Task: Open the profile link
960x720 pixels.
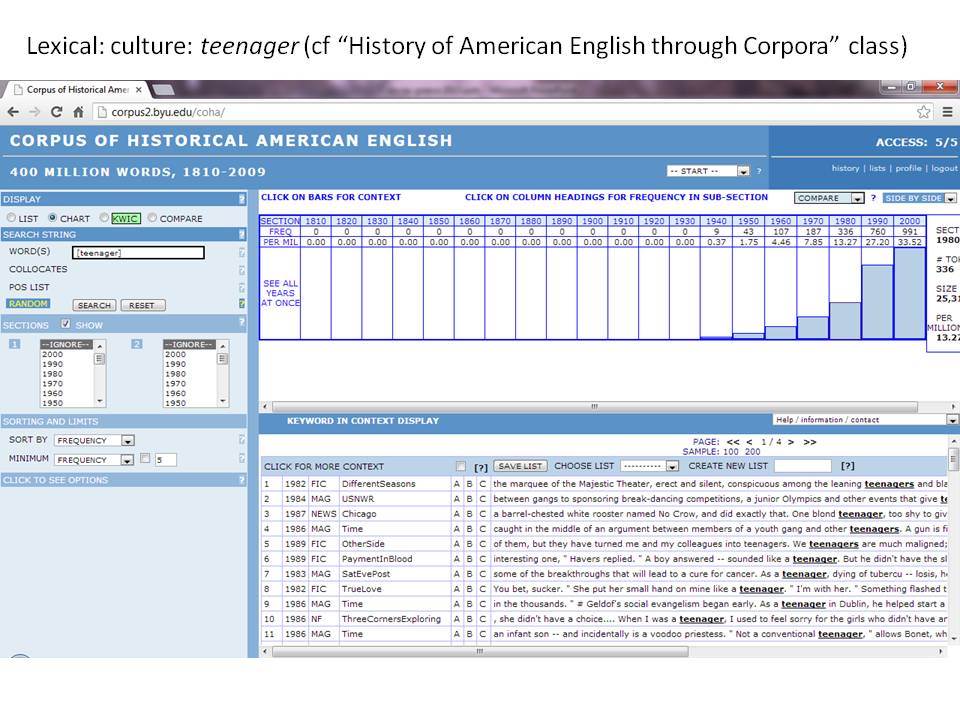Action: [908, 168]
